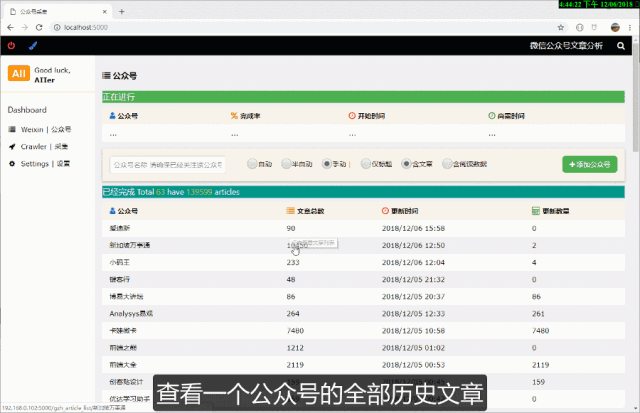Open a new browser tab

point(122,11)
